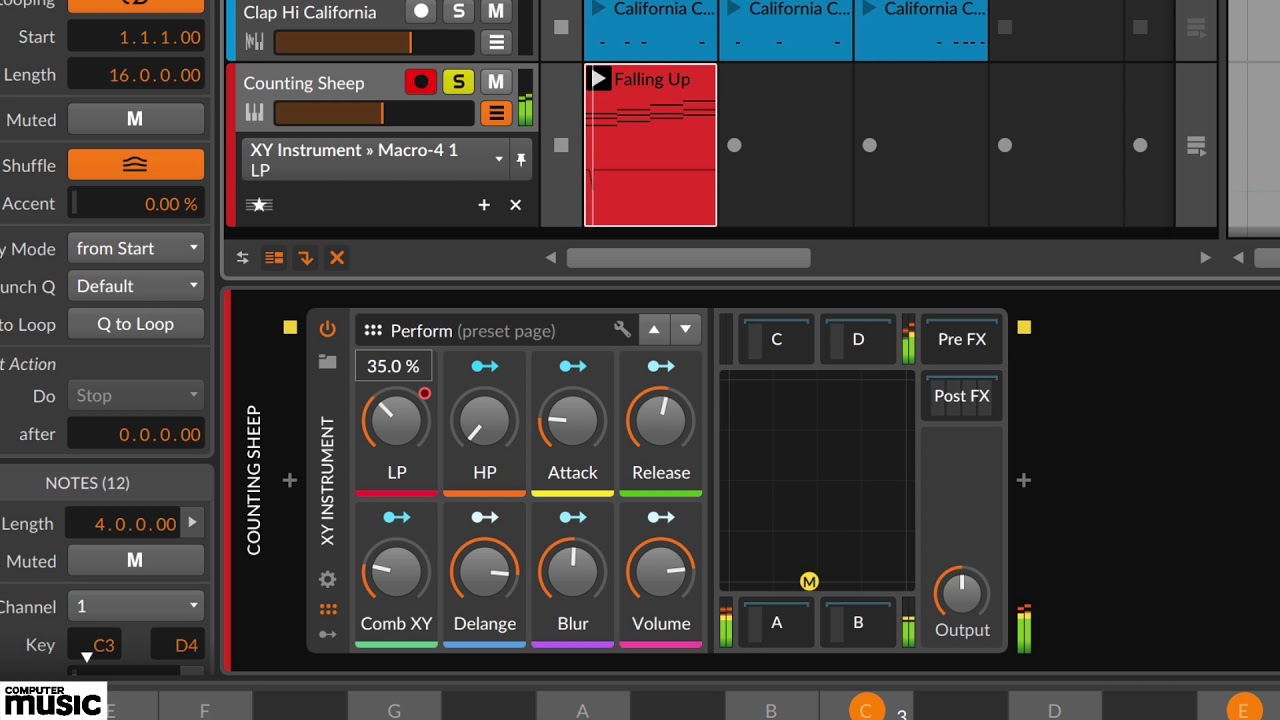
Task: Solo the Clap Hi California track
Action: (x=458, y=11)
